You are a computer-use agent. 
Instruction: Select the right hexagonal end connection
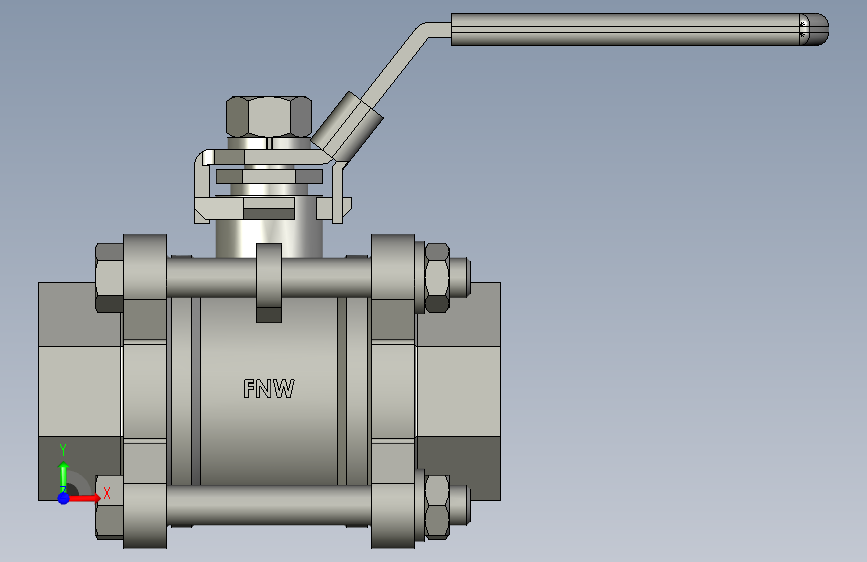click(x=458, y=391)
